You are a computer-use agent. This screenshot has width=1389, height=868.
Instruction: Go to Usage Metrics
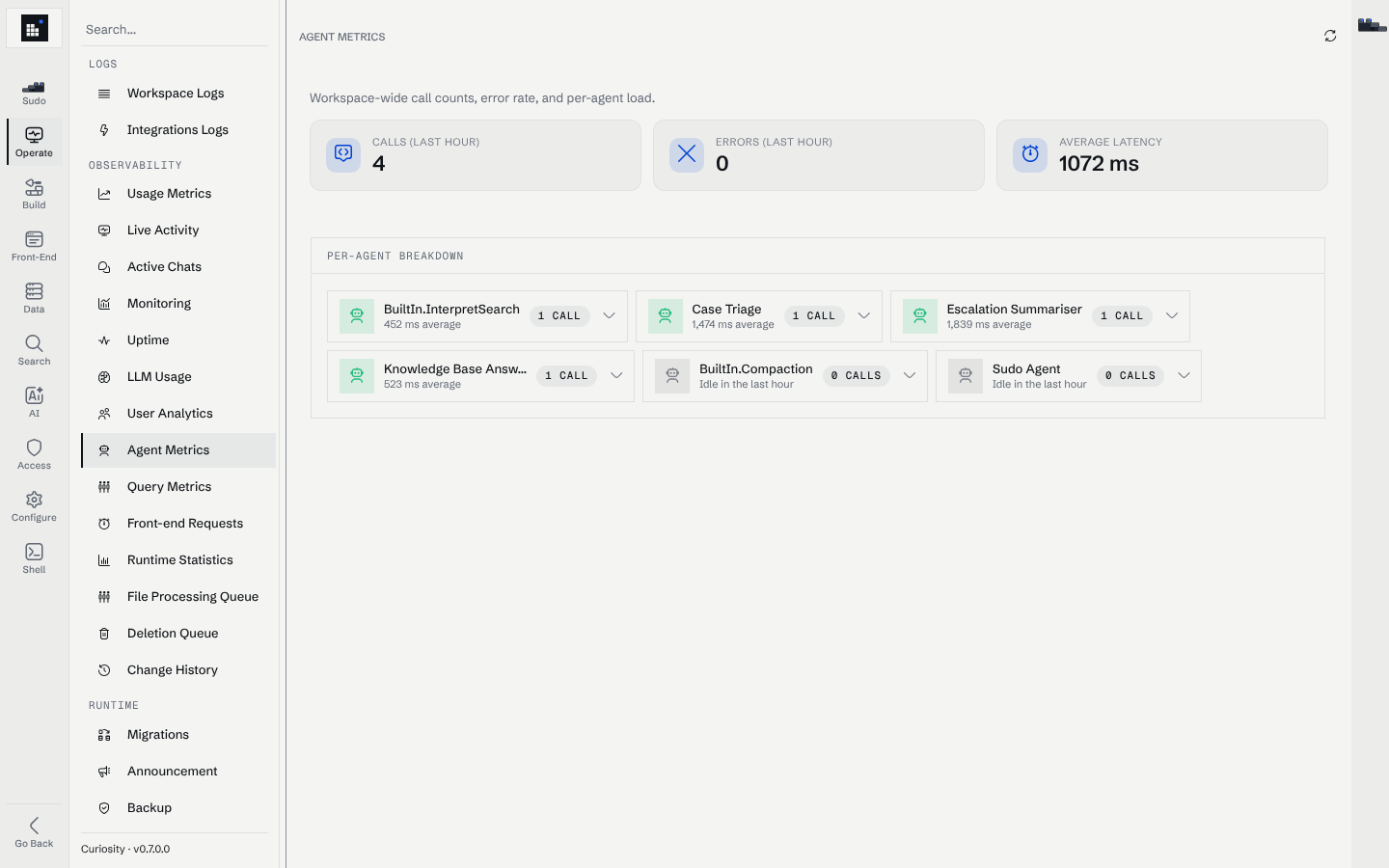coord(178,194)
